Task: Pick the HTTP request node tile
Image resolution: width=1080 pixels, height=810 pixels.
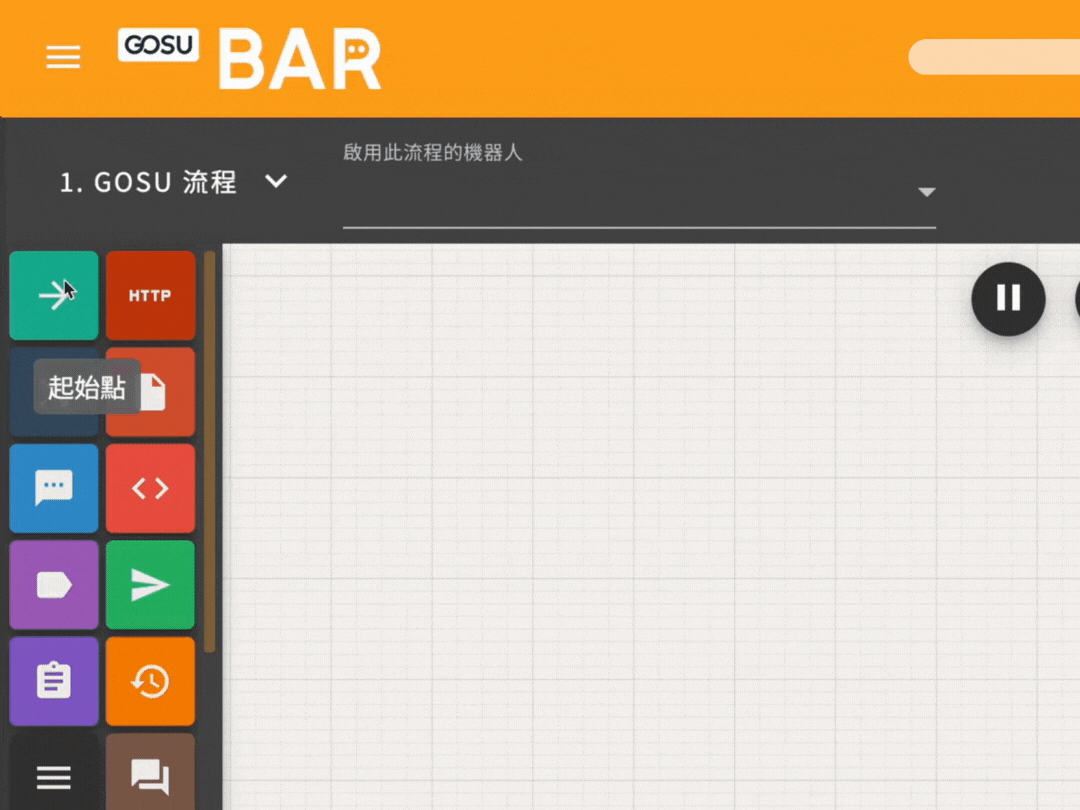Action: pos(150,295)
